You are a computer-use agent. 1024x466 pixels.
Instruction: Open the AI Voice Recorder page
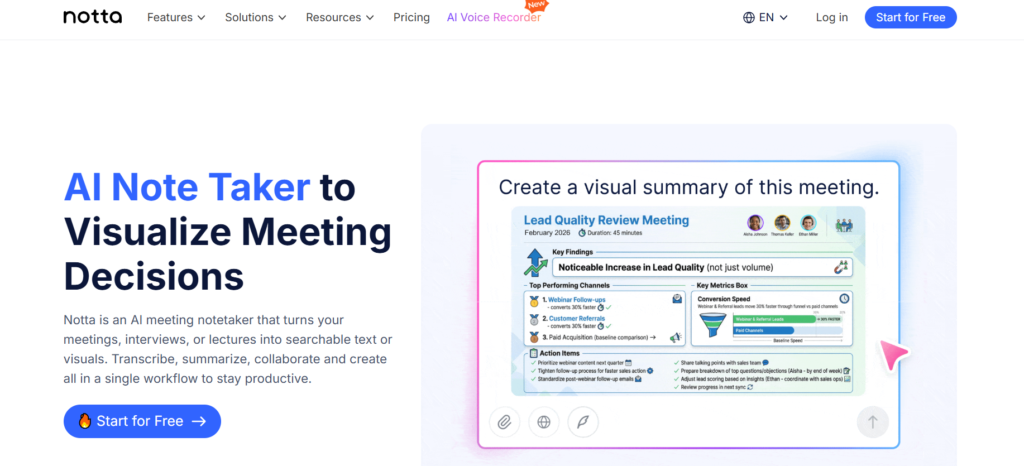tap(494, 18)
